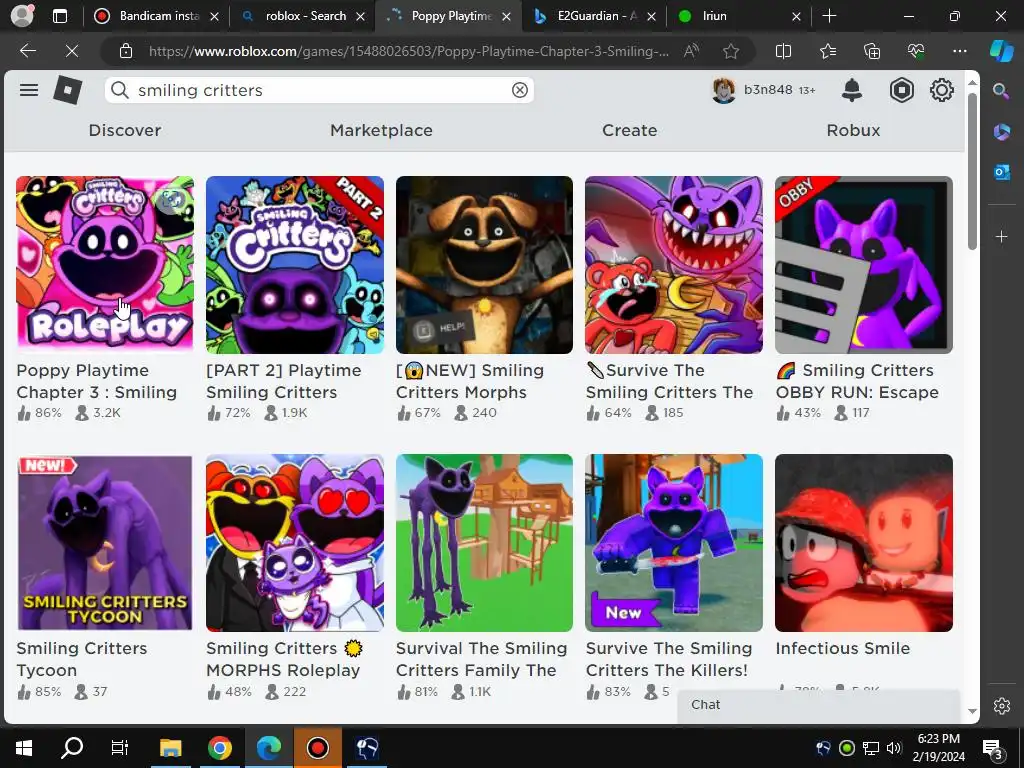Open Smiling Critters Tycoon thumbnail
This screenshot has width=1024, height=768.
pyautogui.click(x=104, y=543)
